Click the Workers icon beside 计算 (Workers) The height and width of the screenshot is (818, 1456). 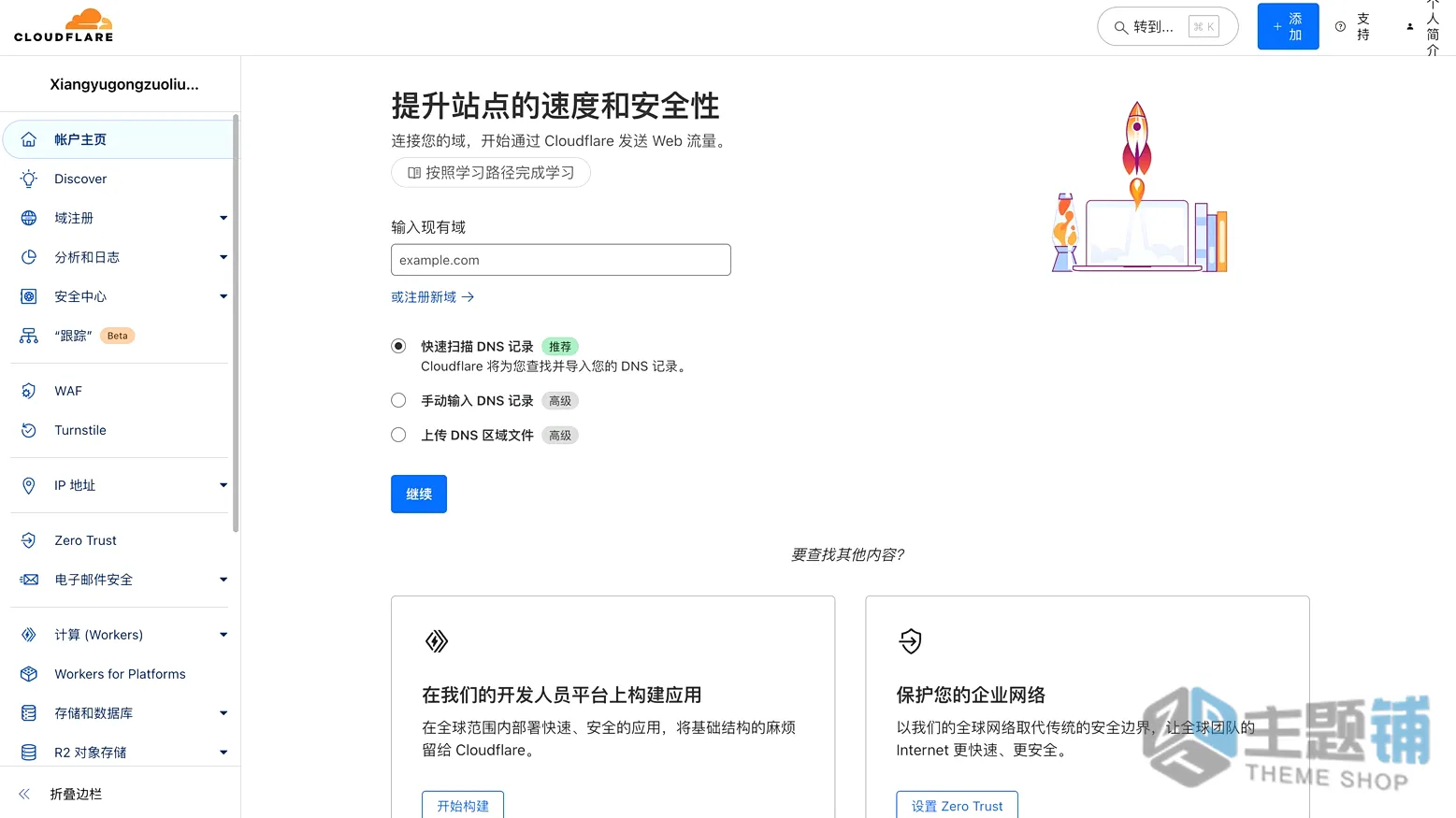(x=29, y=635)
